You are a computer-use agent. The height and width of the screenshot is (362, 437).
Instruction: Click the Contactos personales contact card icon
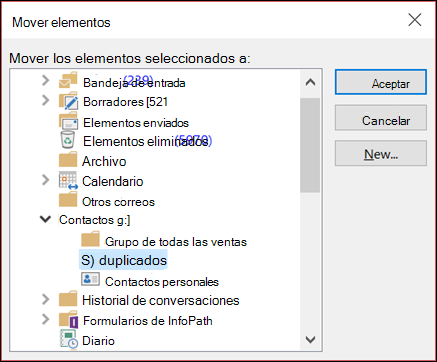click(x=90, y=279)
